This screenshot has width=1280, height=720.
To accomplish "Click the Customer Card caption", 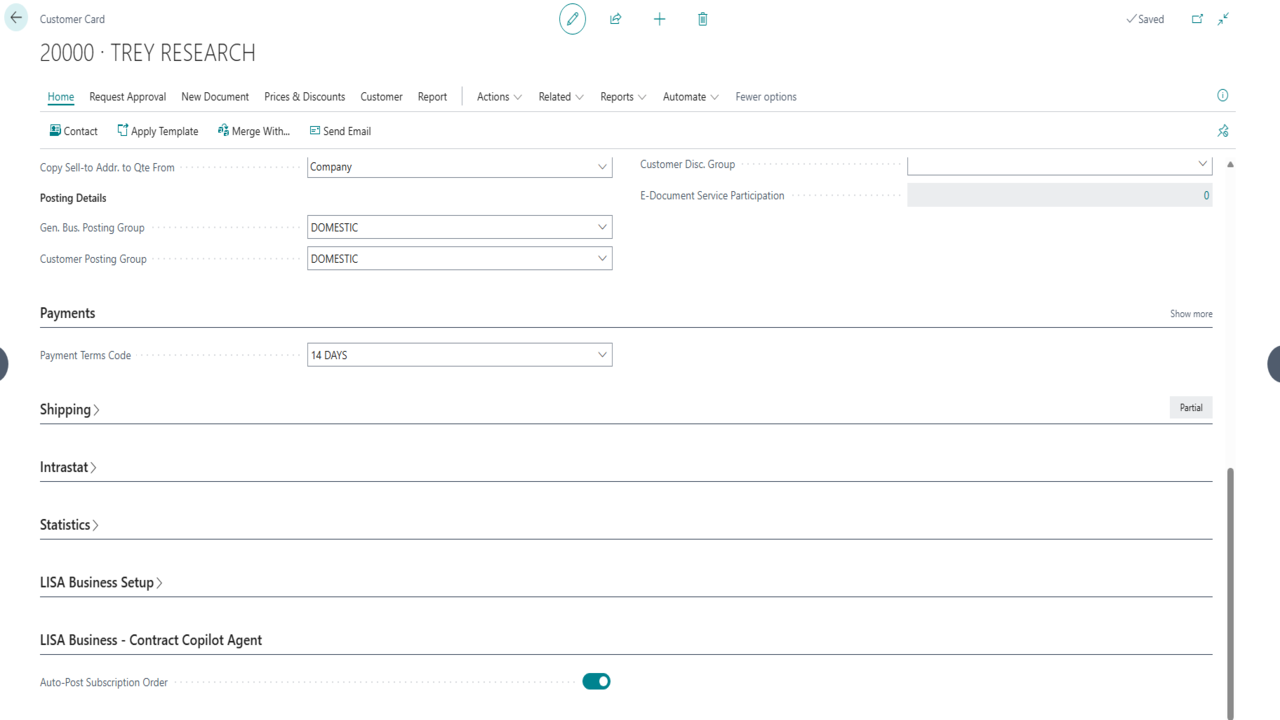I will pos(72,19).
